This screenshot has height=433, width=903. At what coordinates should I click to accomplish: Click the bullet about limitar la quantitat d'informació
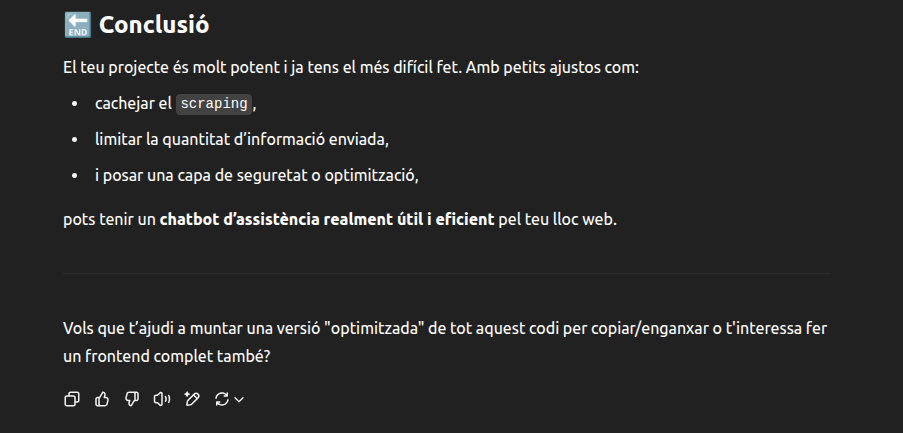pyautogui.click(x=242, y=140)
